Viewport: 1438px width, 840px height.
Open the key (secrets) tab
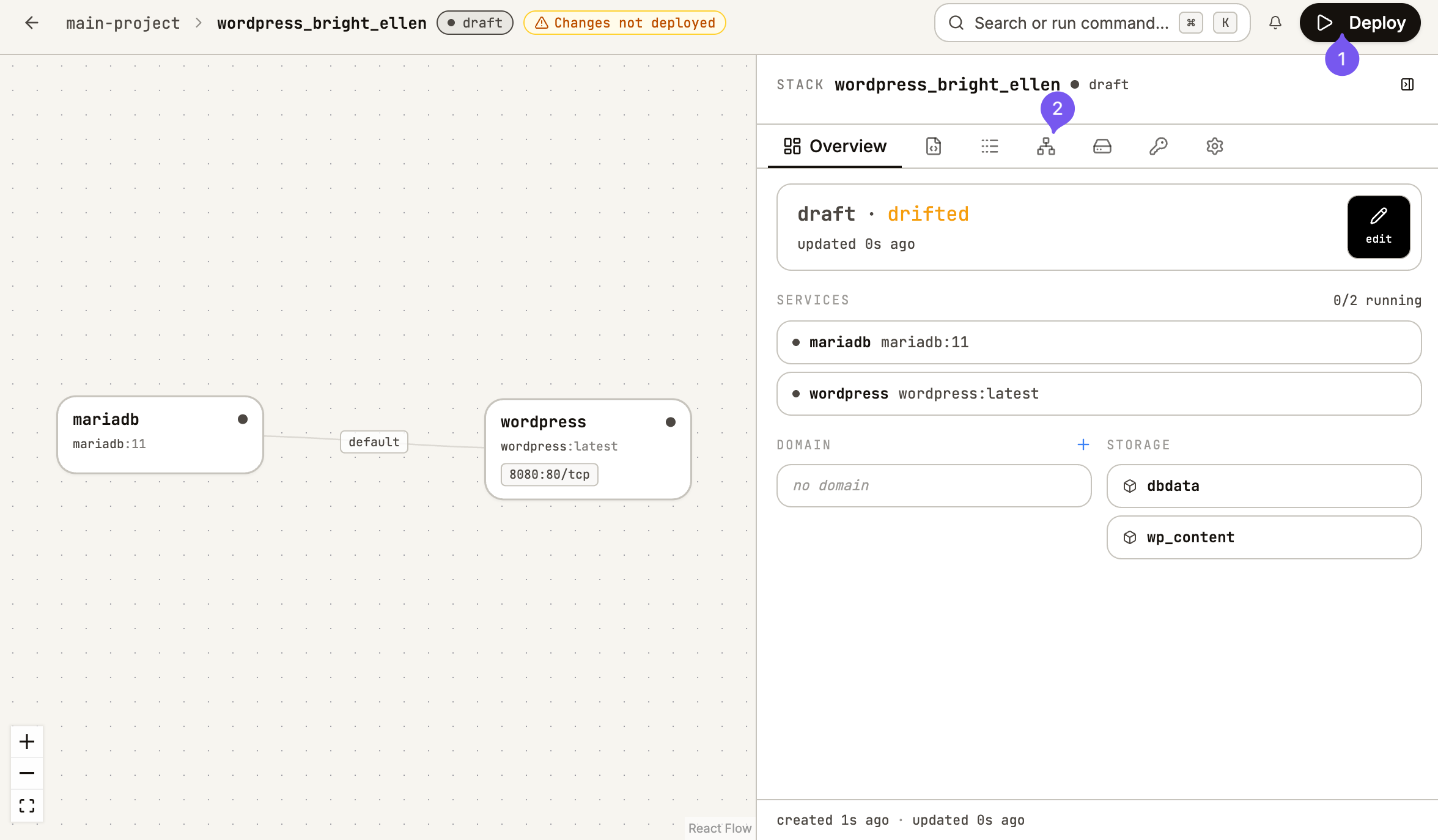coord(1159,146)
